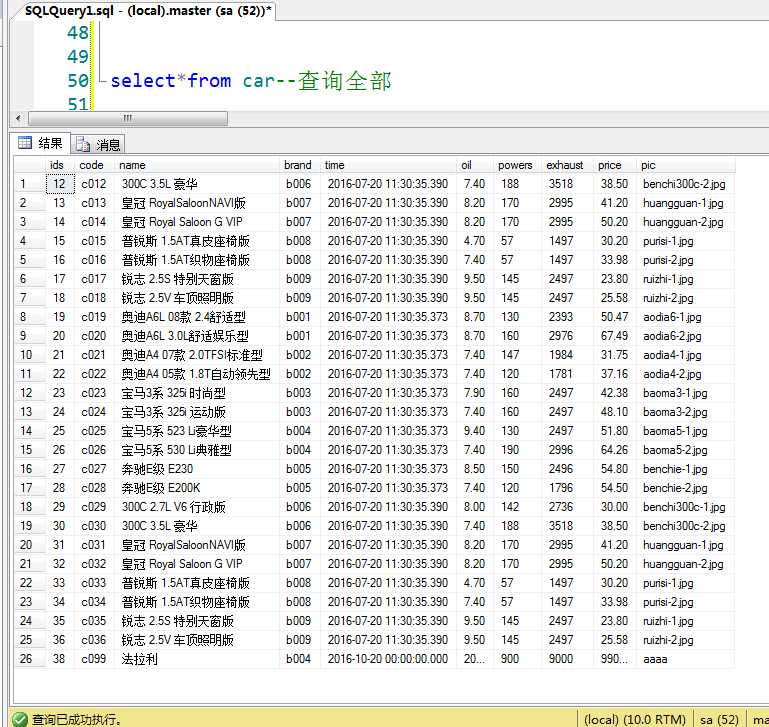Click the oil column header

pyautogui.click(x=475, y=165)
